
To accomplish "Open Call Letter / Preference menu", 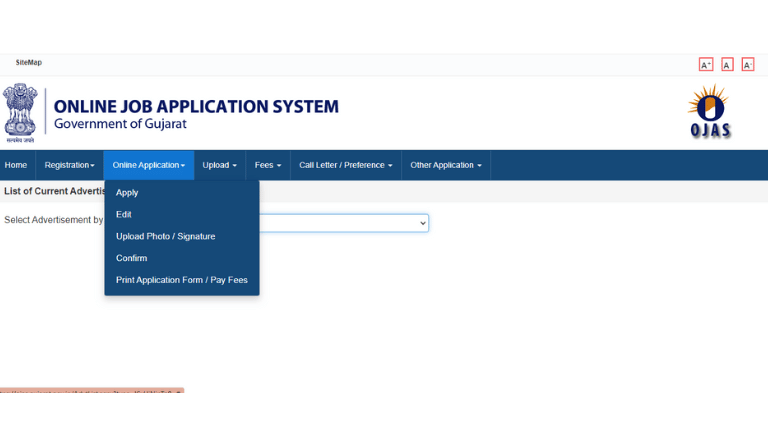I will (x=345, y=165).
